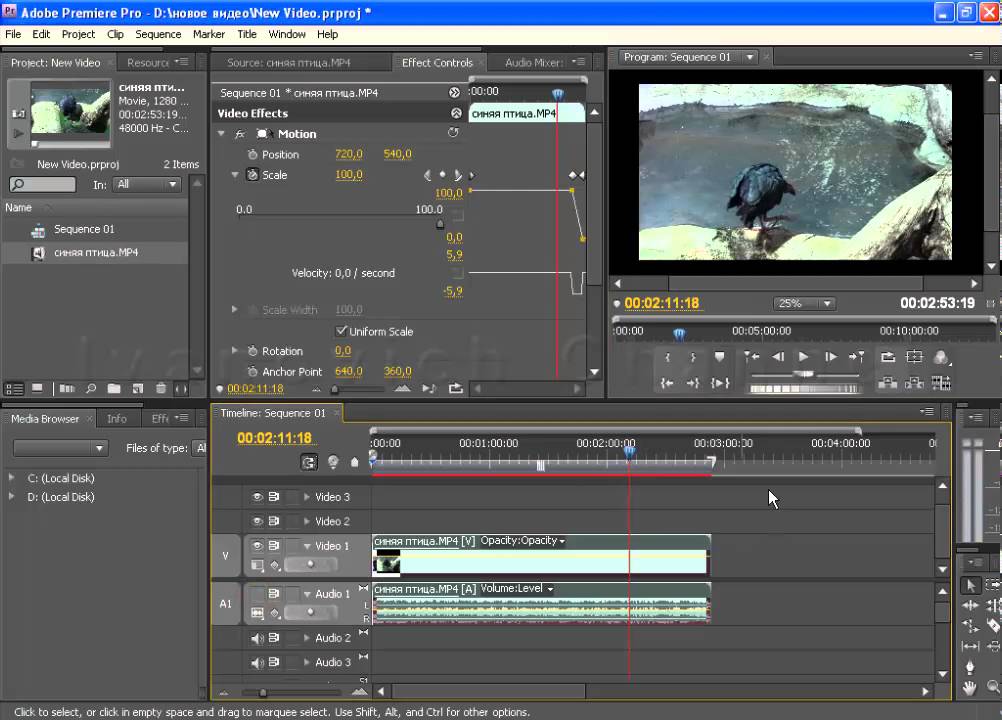
Task: Toggle safe margins in Program monitor
Action: click(914, 357)
